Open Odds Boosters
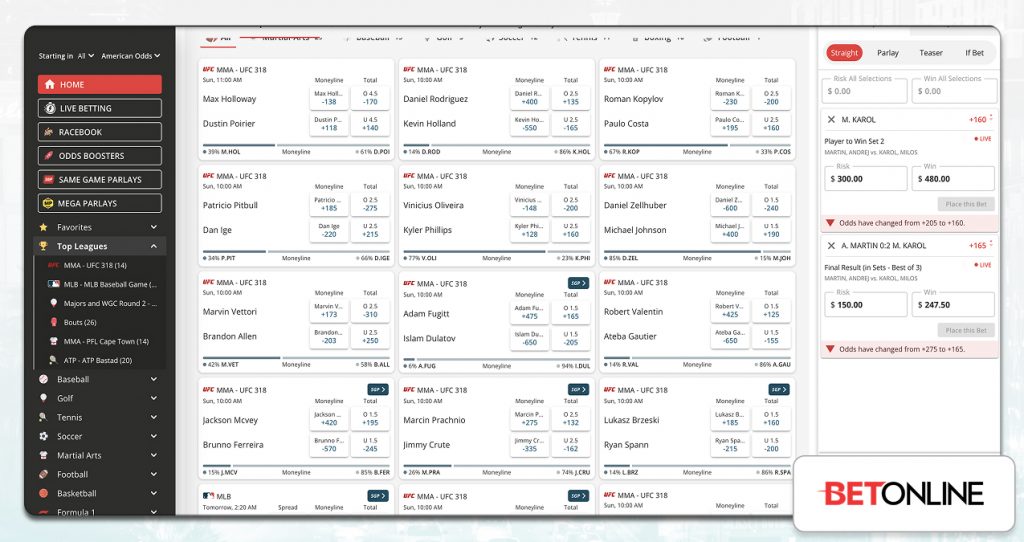1024x542 pixels. click(99, 155)
